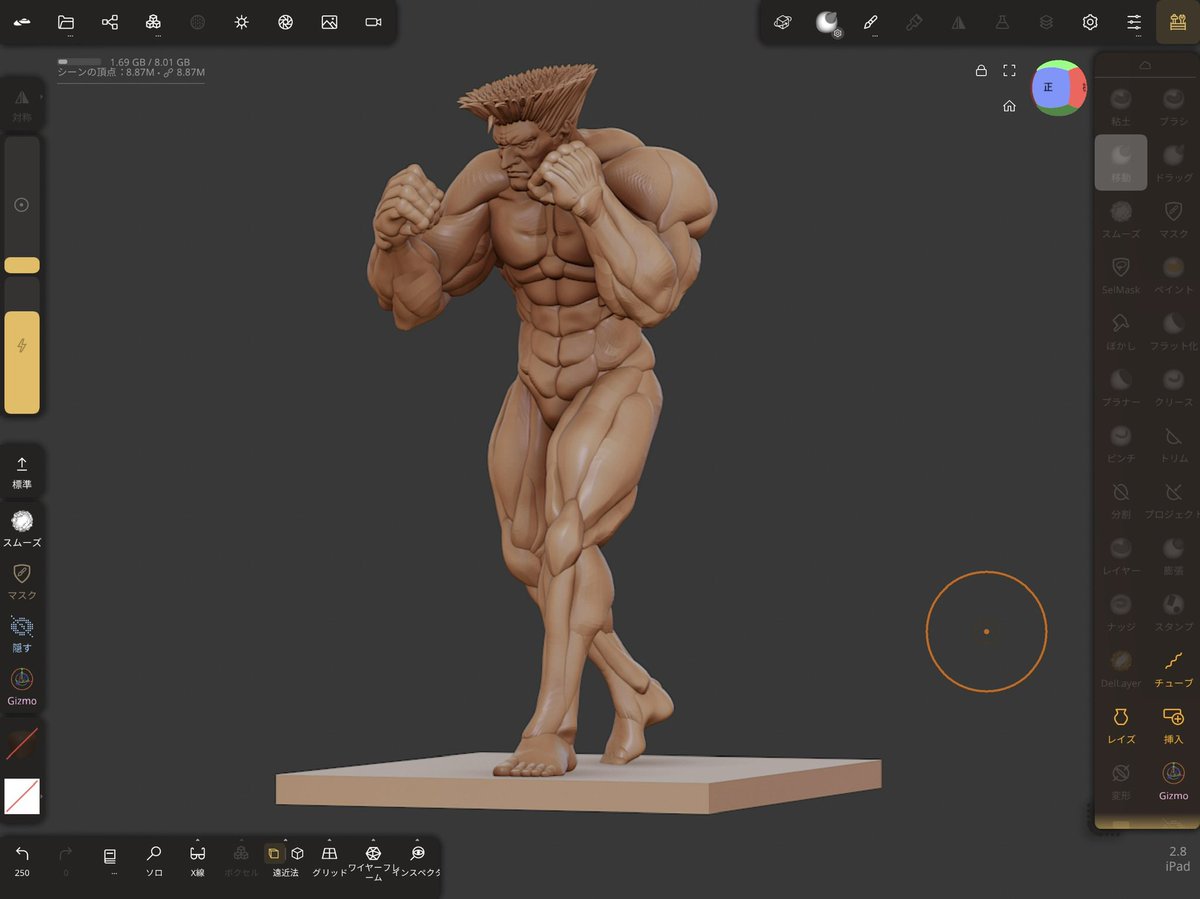1200x899 pixels.
Task: Select the 粘土 (Clay) tool
Action: (x=1121, y=106)
